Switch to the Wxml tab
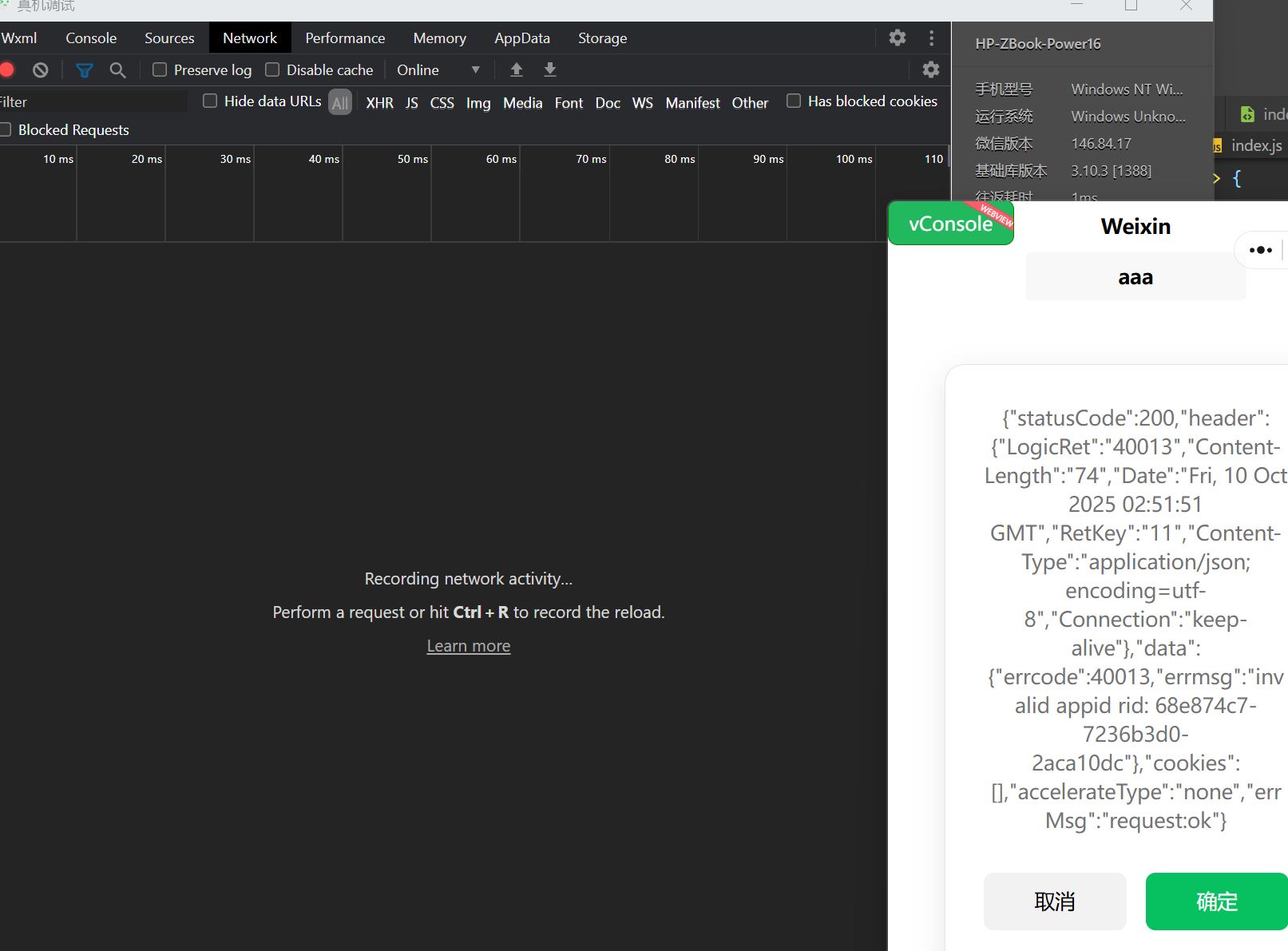1288x951 pixels. point(19,38)
